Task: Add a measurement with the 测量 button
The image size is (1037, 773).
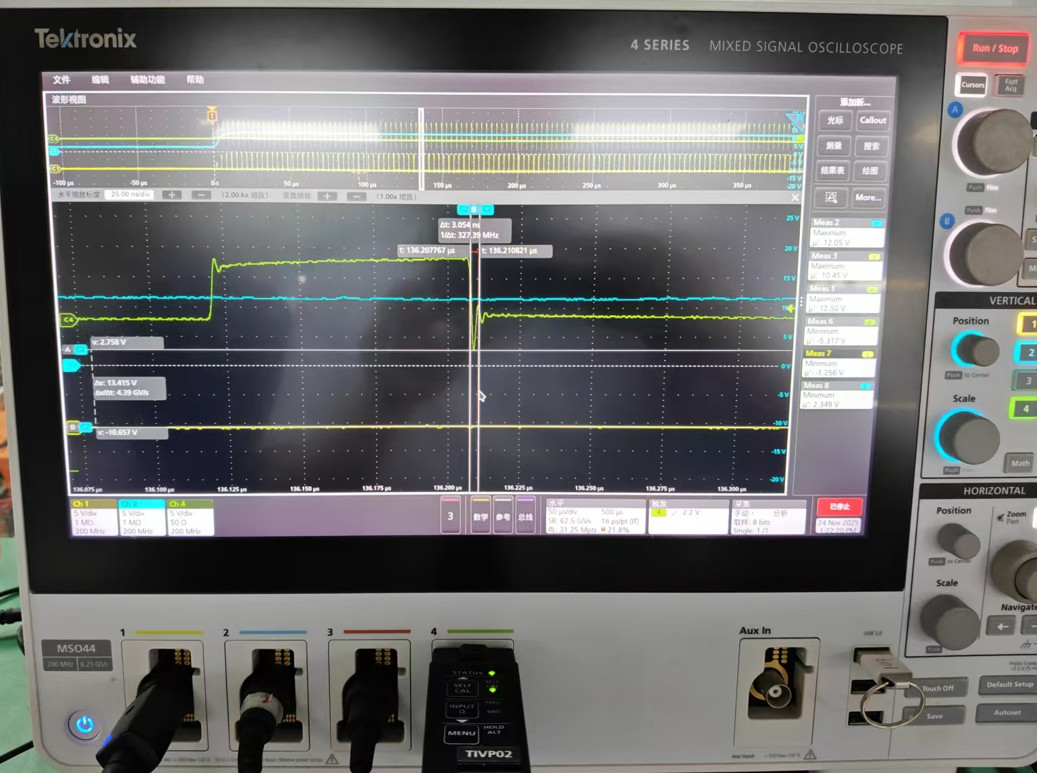Action: (834, 145)
